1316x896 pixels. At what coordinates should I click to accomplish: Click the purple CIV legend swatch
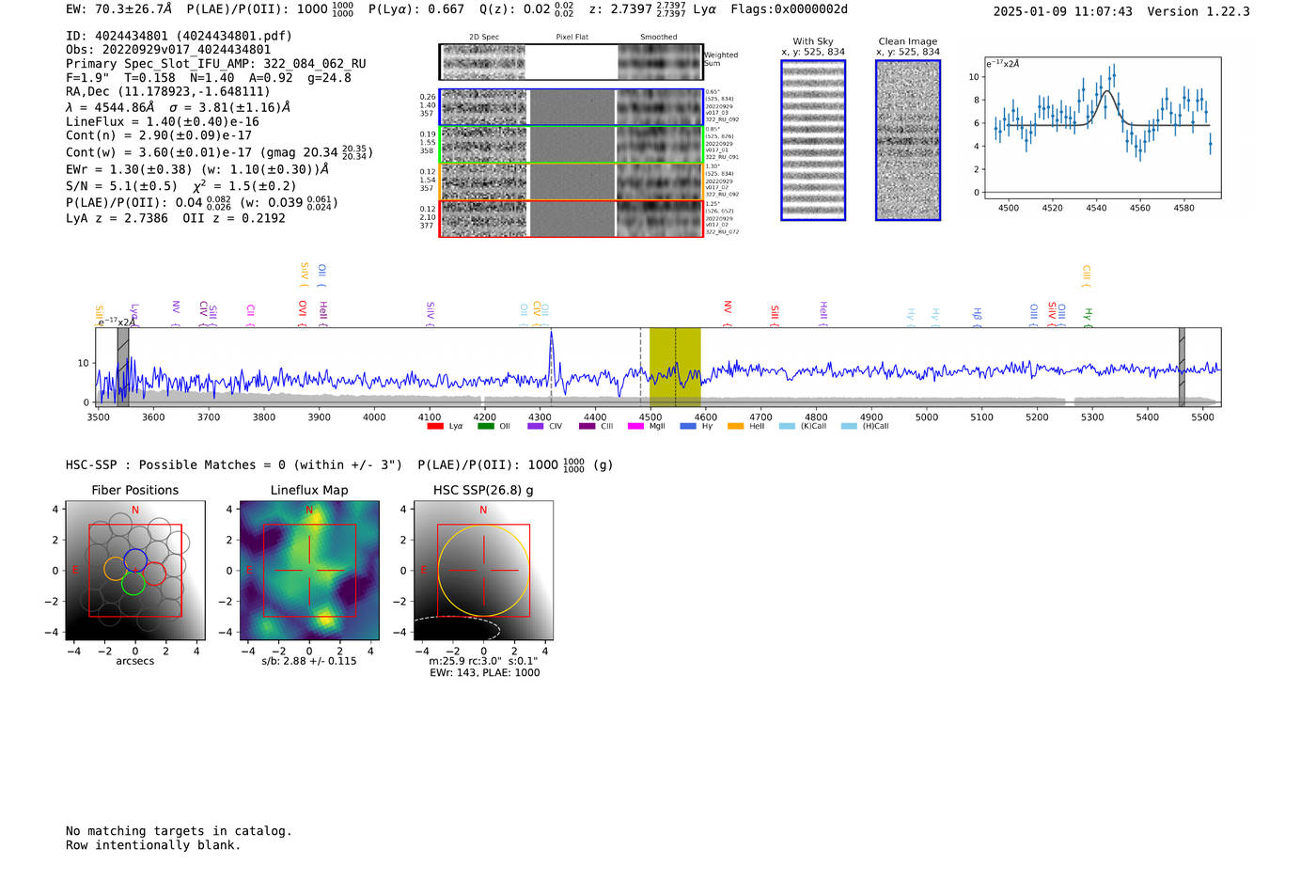click(x=536, y=426)
